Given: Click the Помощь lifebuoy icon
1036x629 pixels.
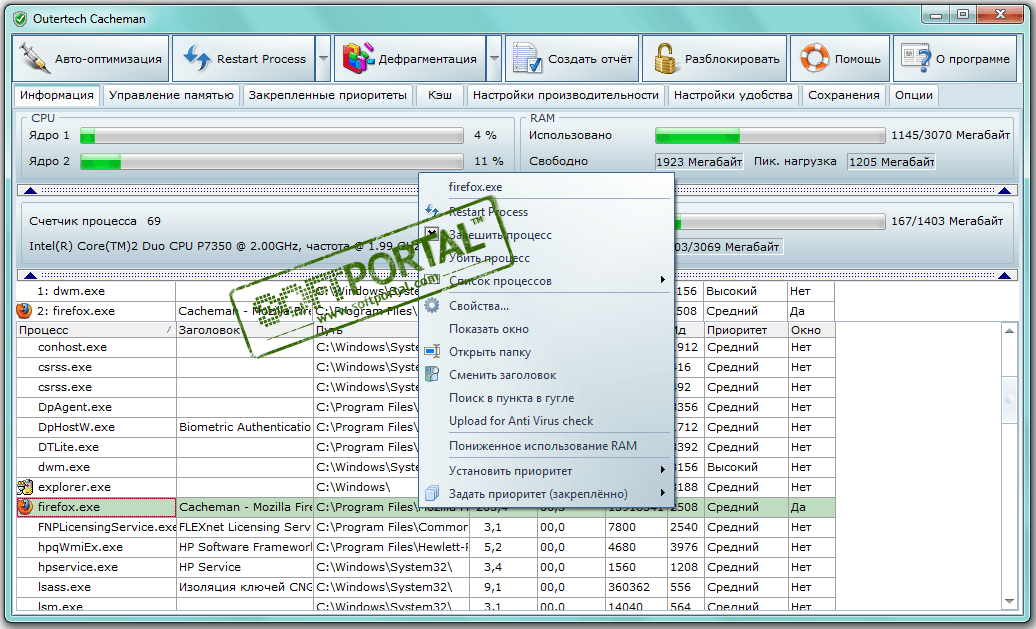Looking at the screenshot, I should (x=814, y=58).
